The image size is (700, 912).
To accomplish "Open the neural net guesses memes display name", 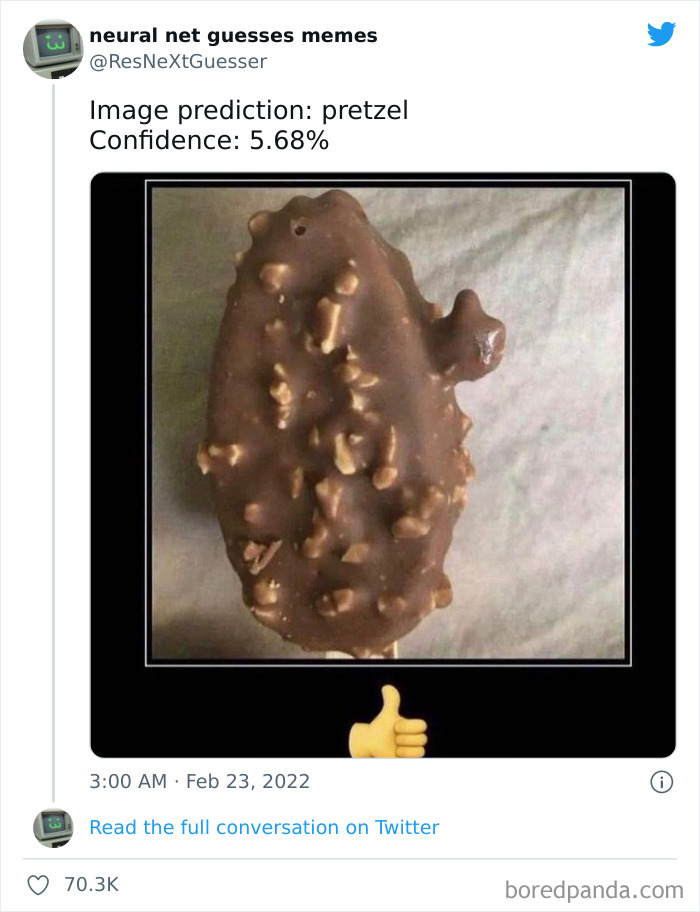I will click(233, 36).
